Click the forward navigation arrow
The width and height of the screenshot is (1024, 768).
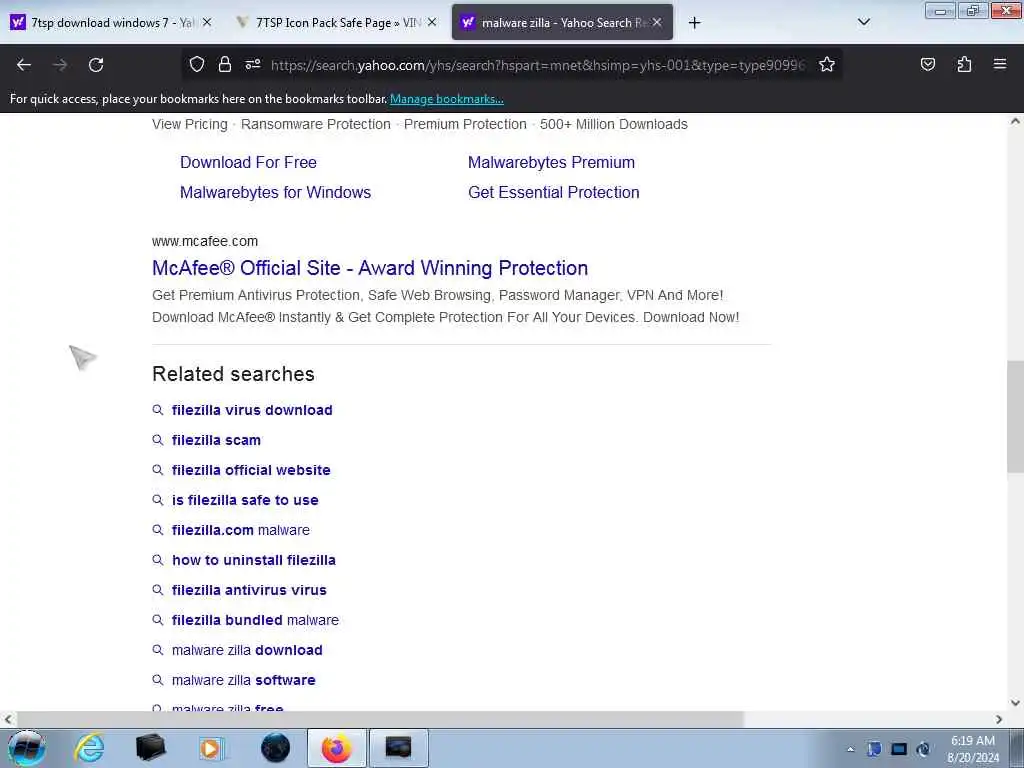(x=60, y=65)
